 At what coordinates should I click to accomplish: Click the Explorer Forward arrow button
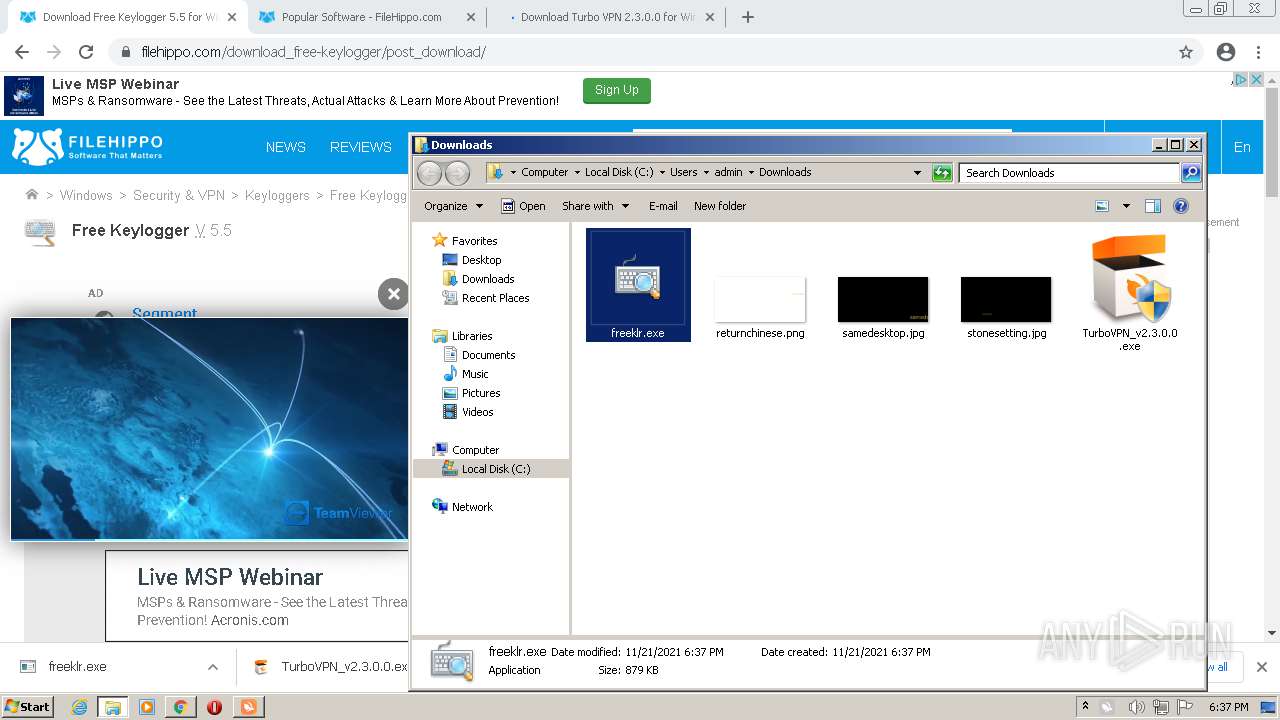pyautogui.click(x=457, y=173)
